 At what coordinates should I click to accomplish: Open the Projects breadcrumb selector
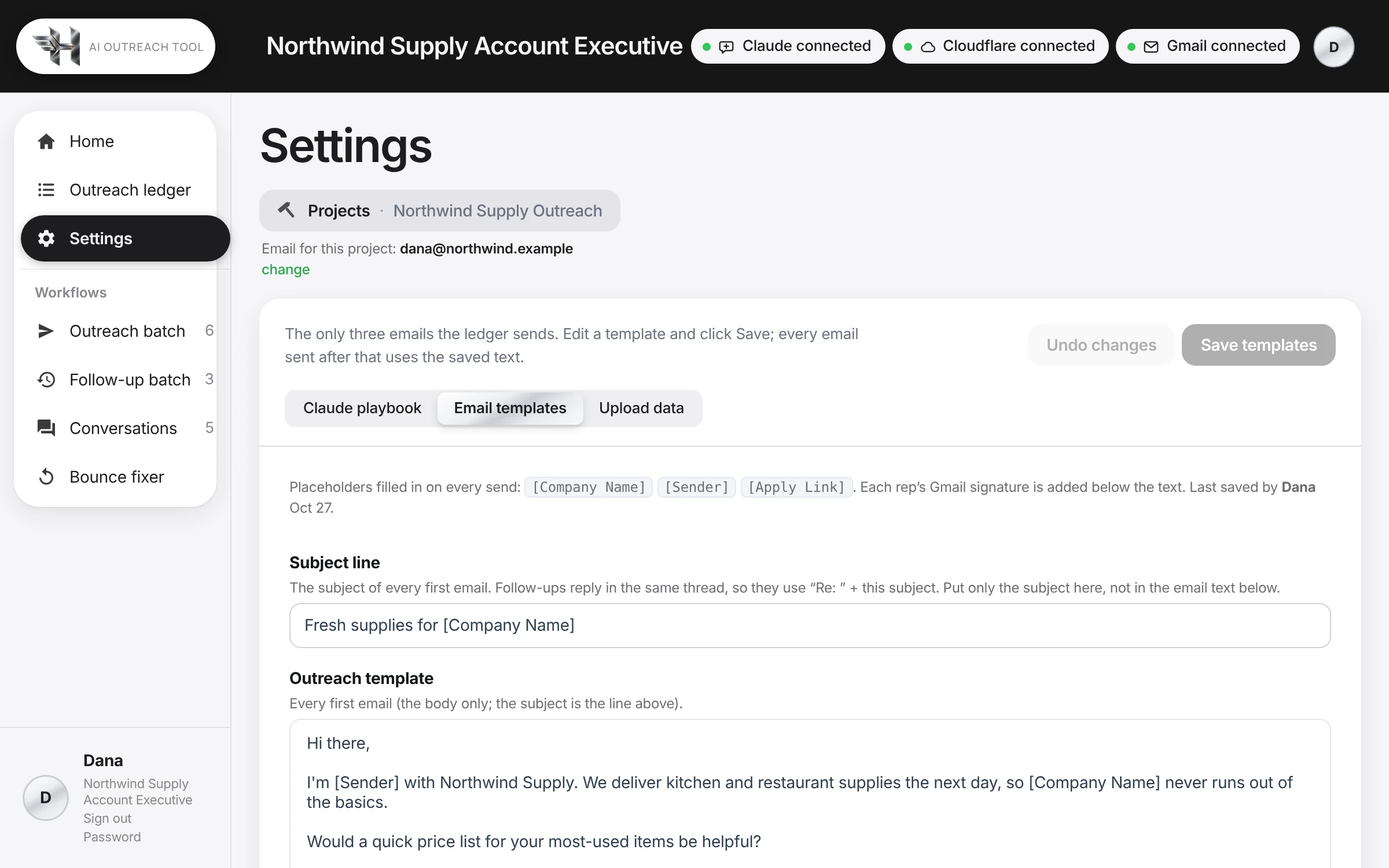point(439,211)
